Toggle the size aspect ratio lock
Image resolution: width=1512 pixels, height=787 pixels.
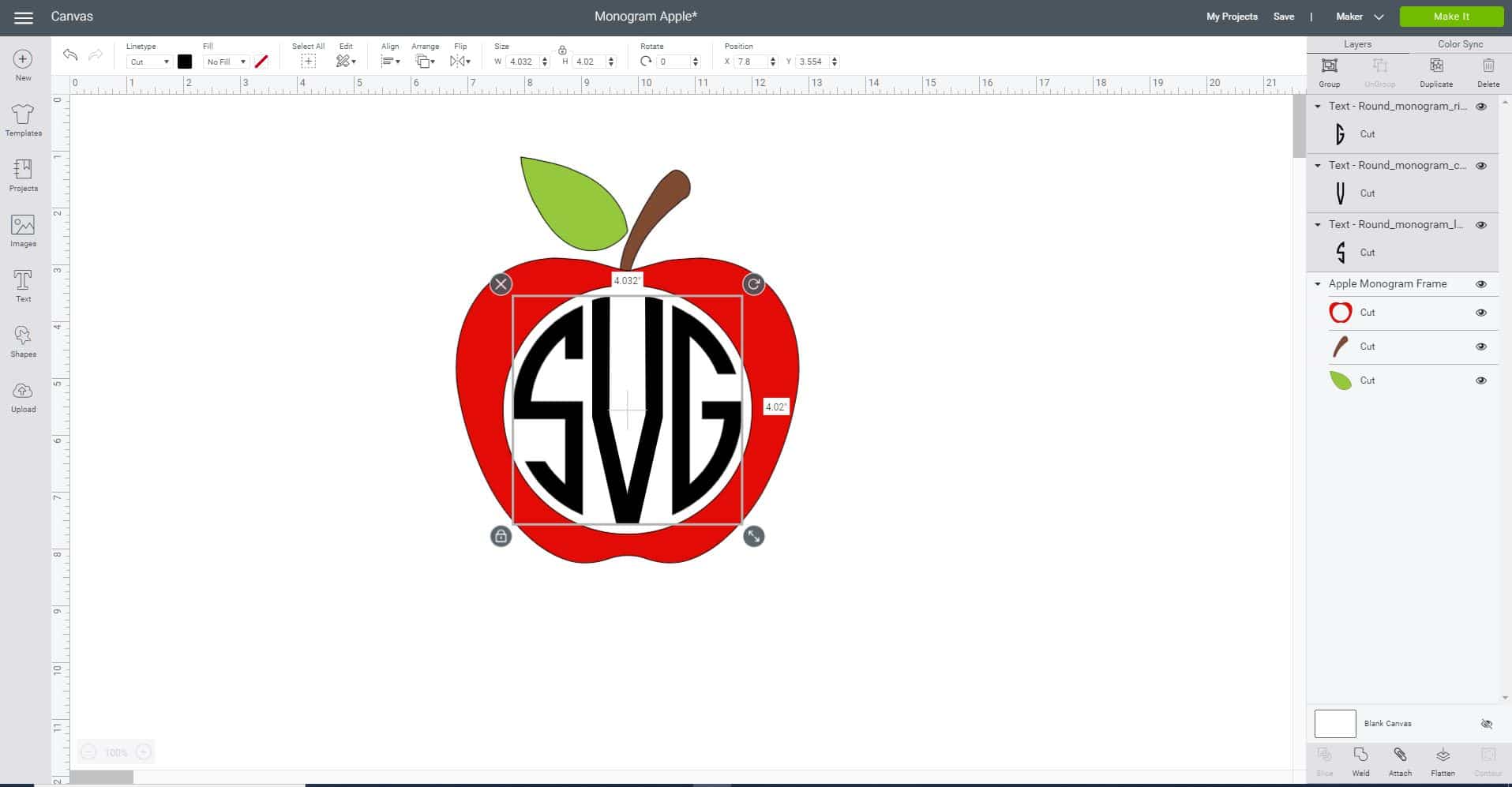[562, 50]
